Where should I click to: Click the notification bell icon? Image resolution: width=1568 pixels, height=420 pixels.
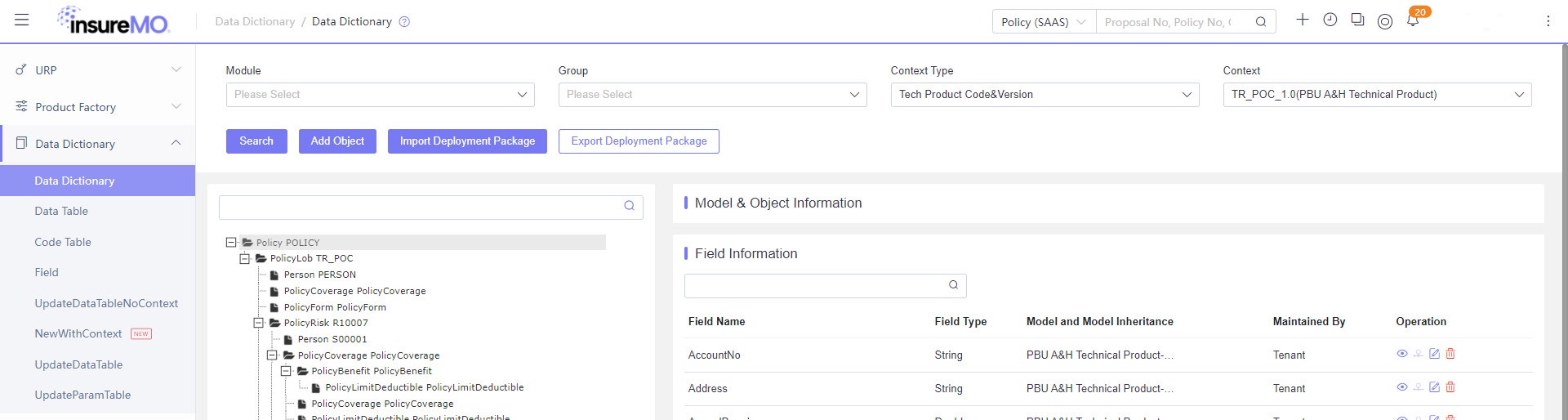[1413, 20]
